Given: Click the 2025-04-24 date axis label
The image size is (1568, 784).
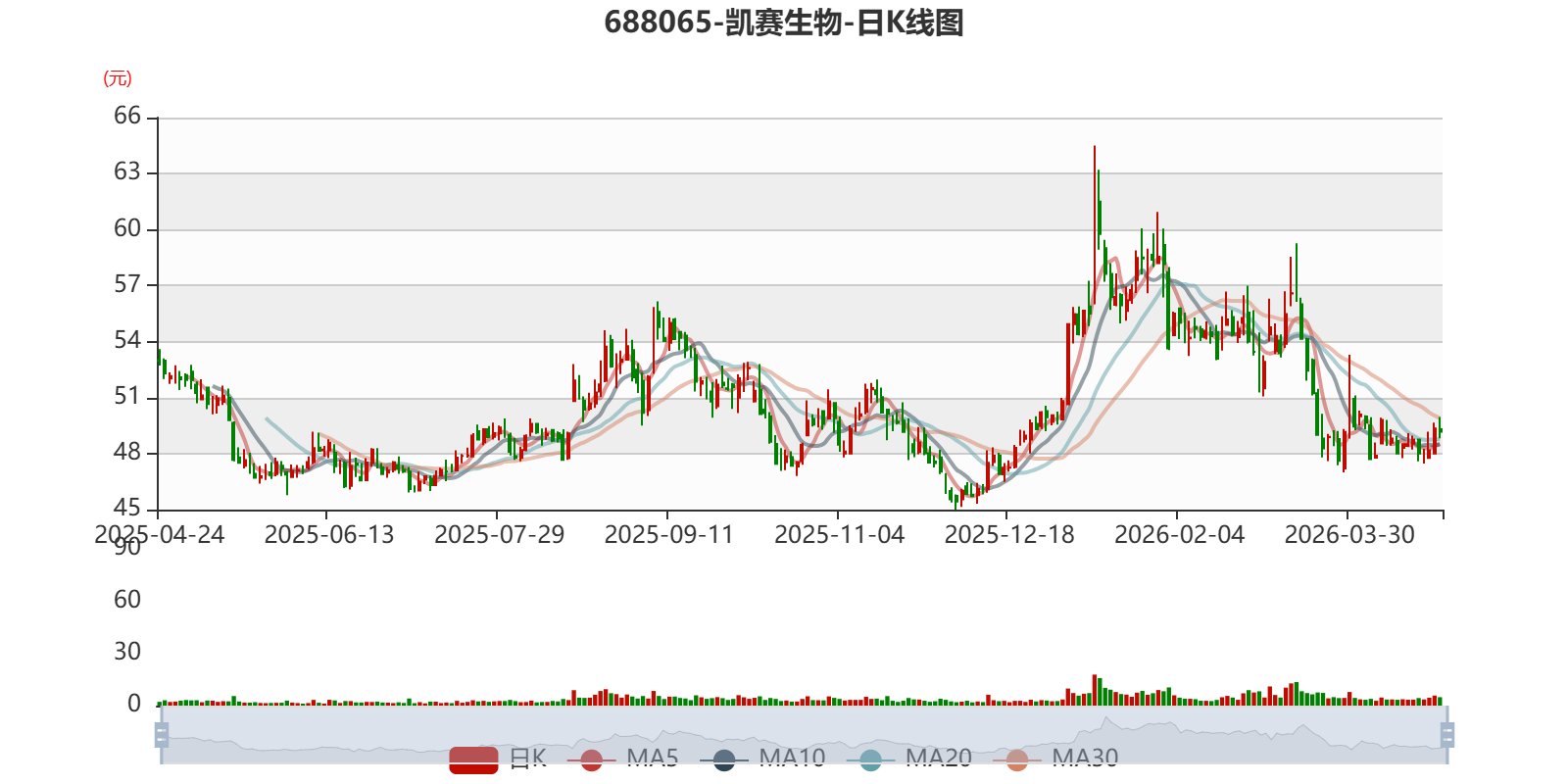Looking at the screenshot, I should pos(160,535).
